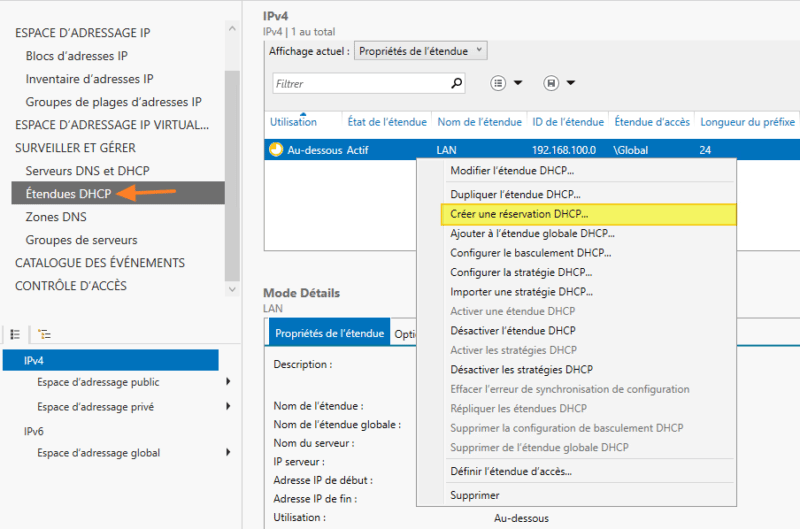
Task: Sort by the Utilisation column header
Action: pyautogui.click(x=293, y=122)
